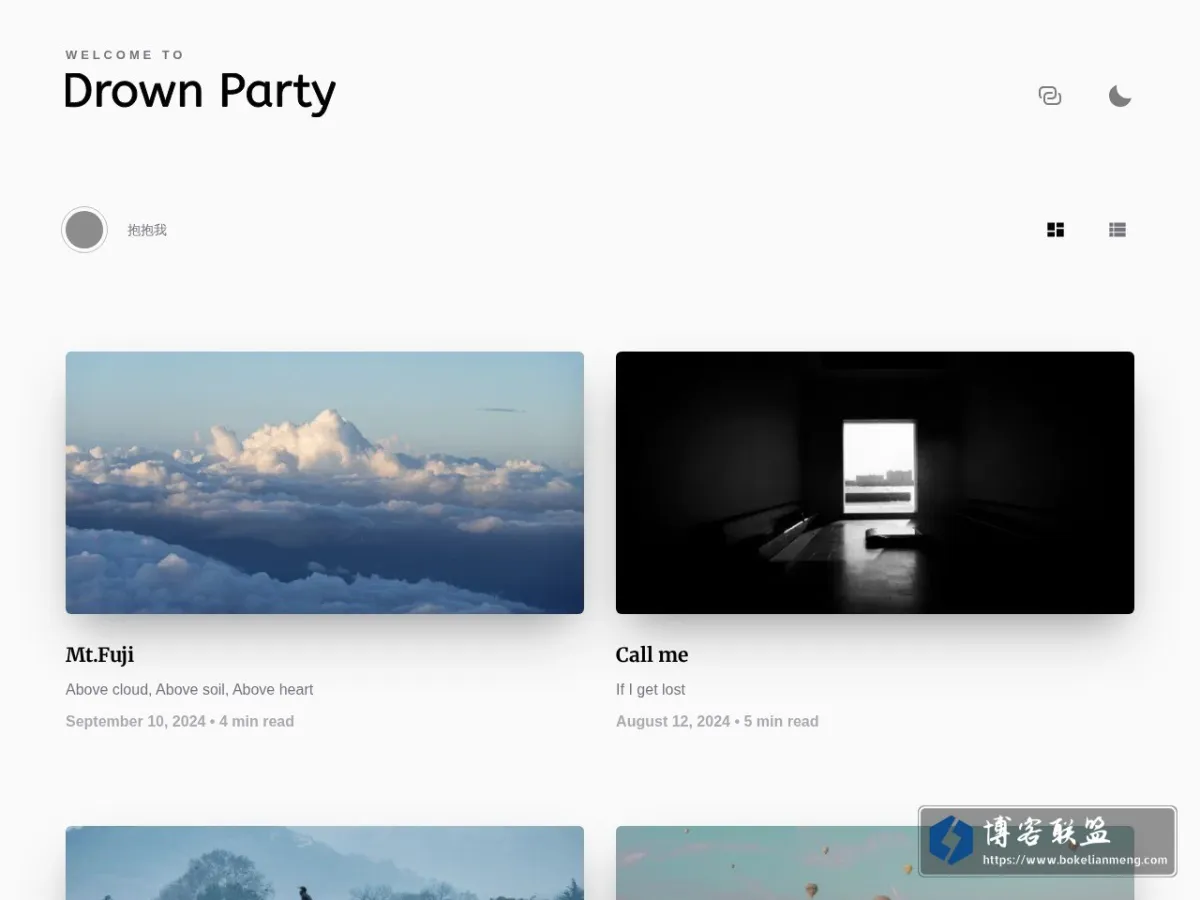Click excerpt 'If I get lost'
This screenshot has width=1200, height=900.
tap(651, 689)
